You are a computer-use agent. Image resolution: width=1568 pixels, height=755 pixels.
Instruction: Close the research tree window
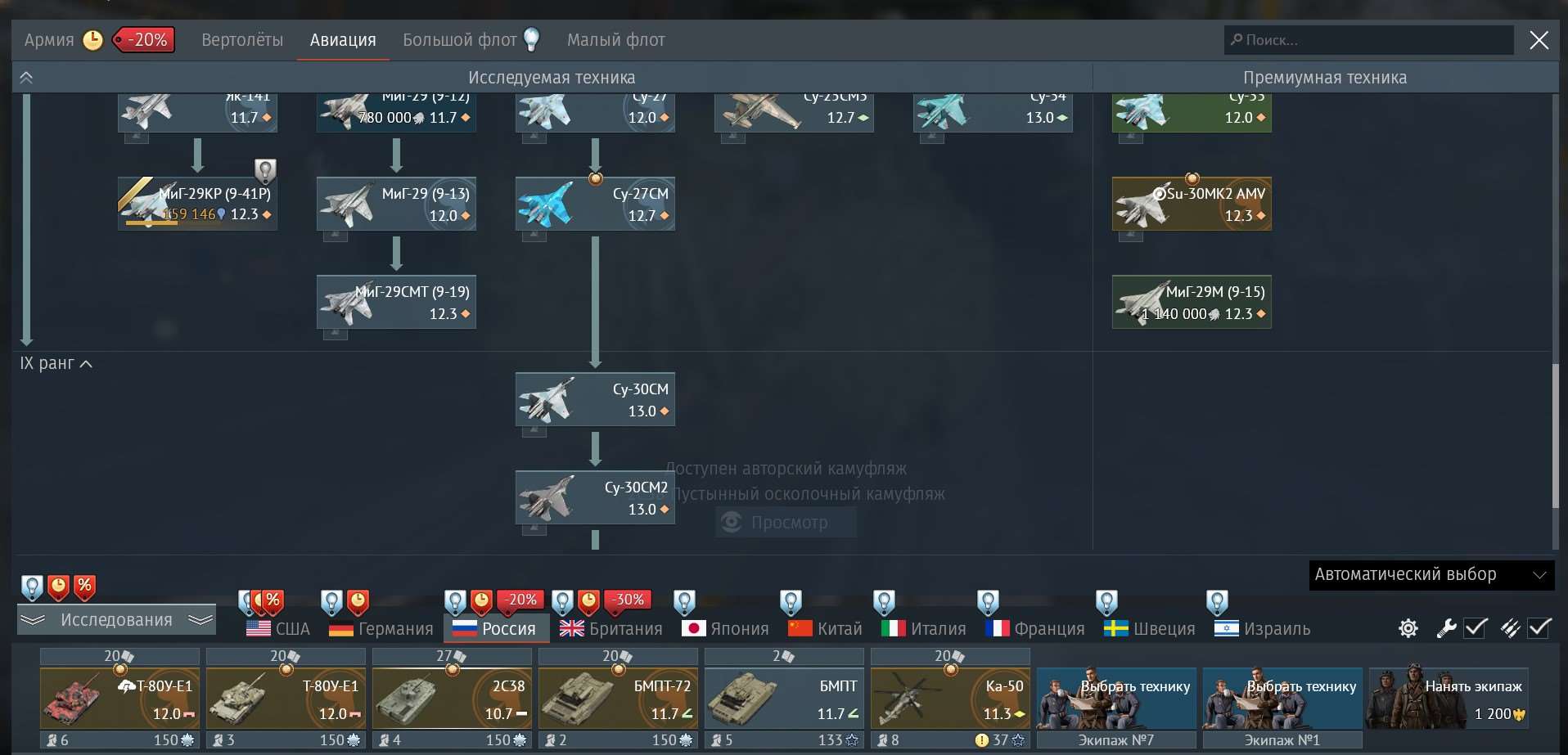[x=1539, y=40]
